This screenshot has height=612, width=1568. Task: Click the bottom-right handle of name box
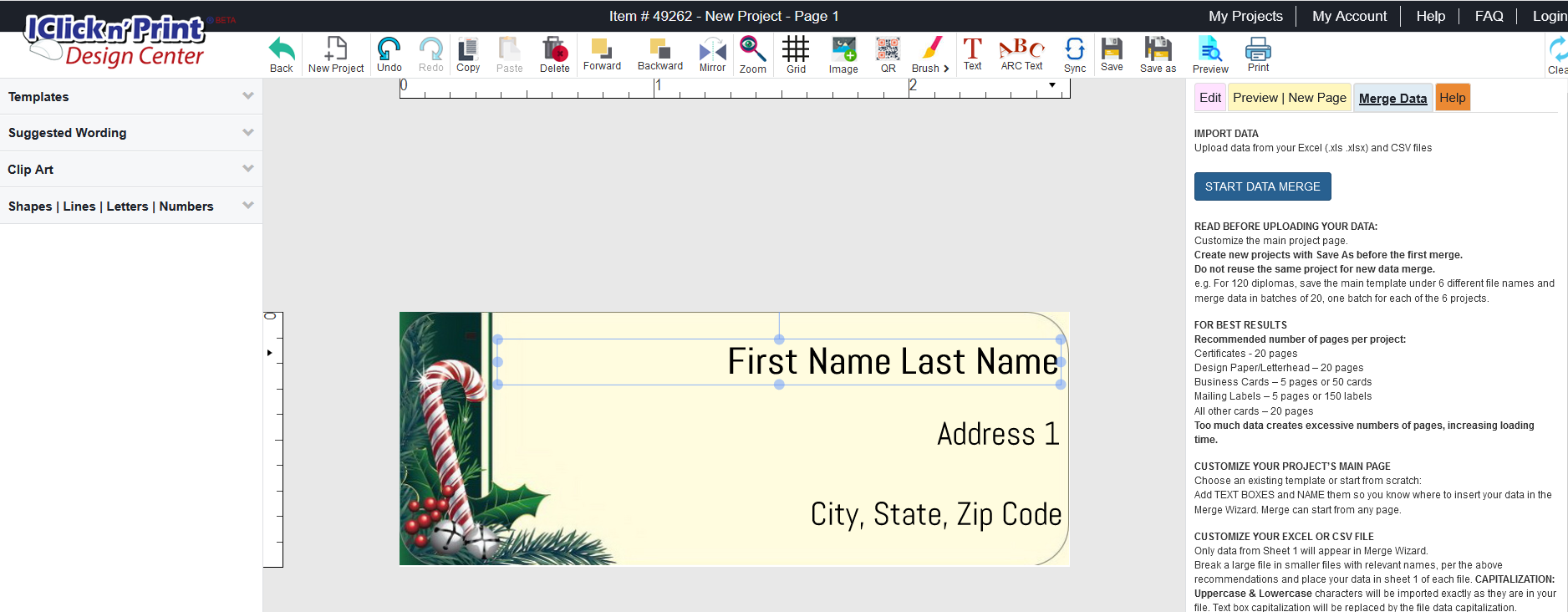(x=1061, y=385)
